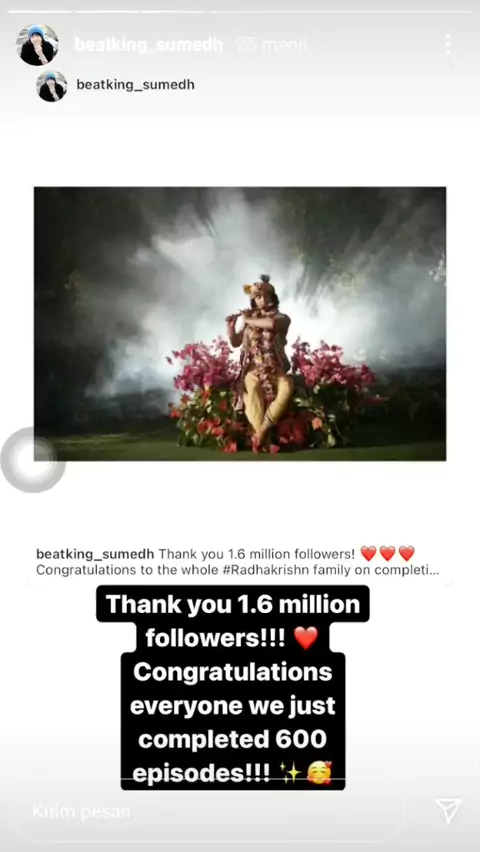Open the reshared Krishna flute post image
480x852 pixels.
[240, 324]
